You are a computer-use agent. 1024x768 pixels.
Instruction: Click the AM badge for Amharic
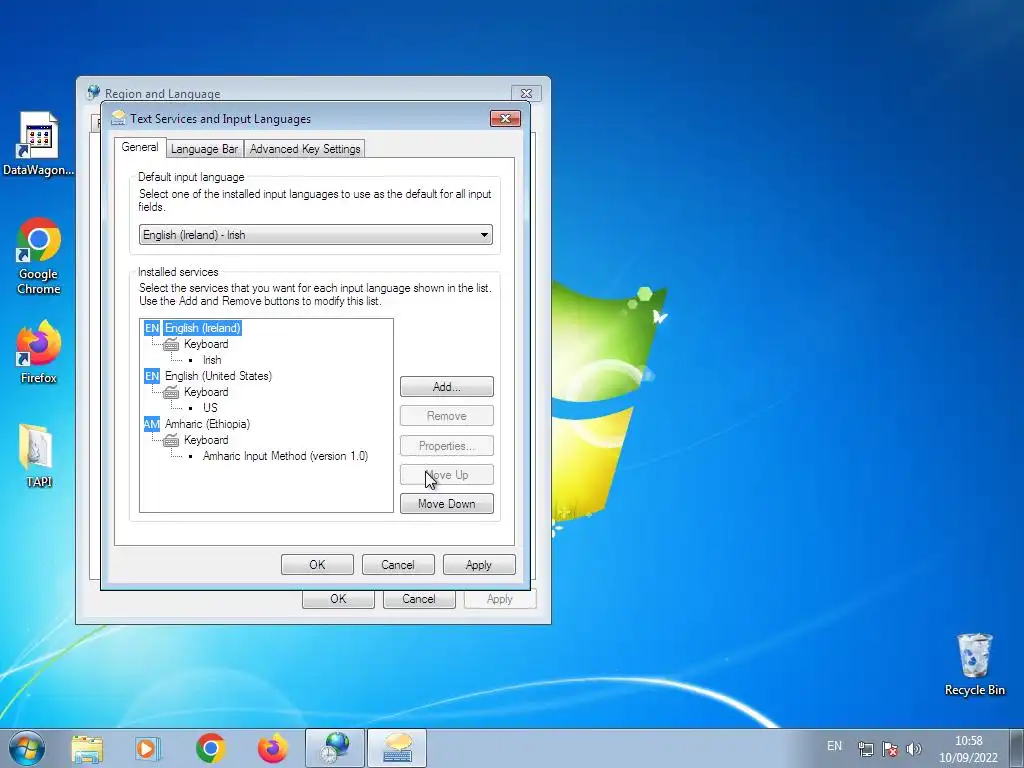152,424
